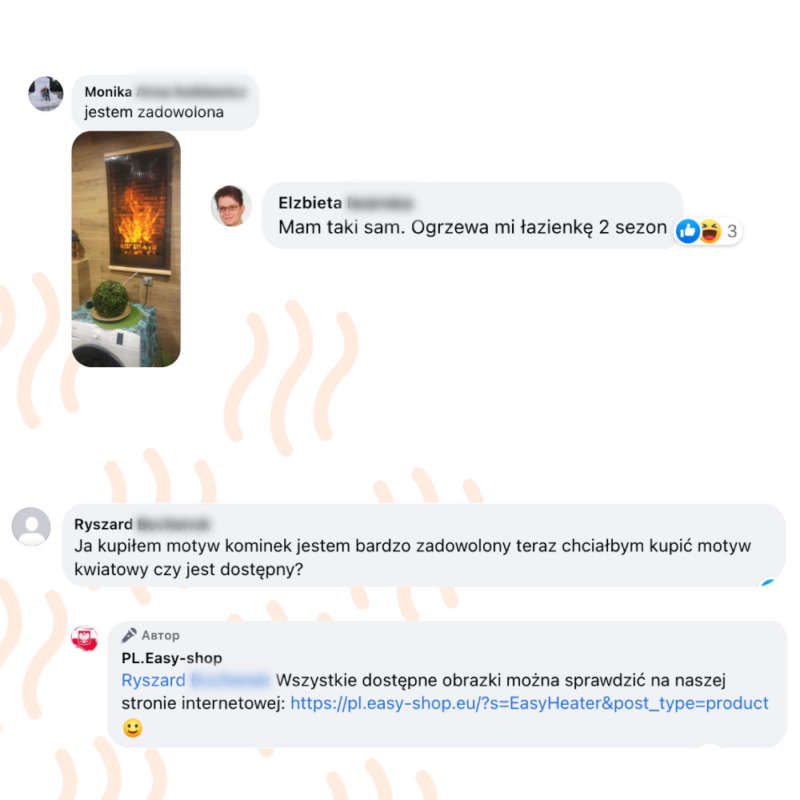The width and height of the screenshot is (800, 800).
Task: Click the blue thumbs-up reaction icon
Action: click(687, 232)
